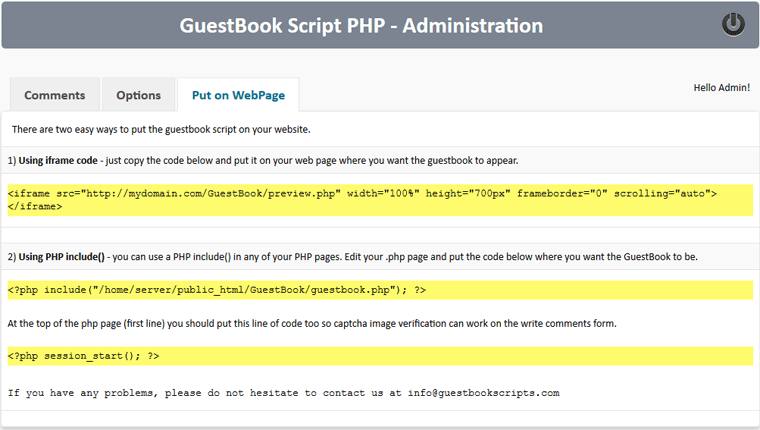Screen dimensions: 760x430
Task: Click the PHP include code snippet
Action: pos(380,290)
